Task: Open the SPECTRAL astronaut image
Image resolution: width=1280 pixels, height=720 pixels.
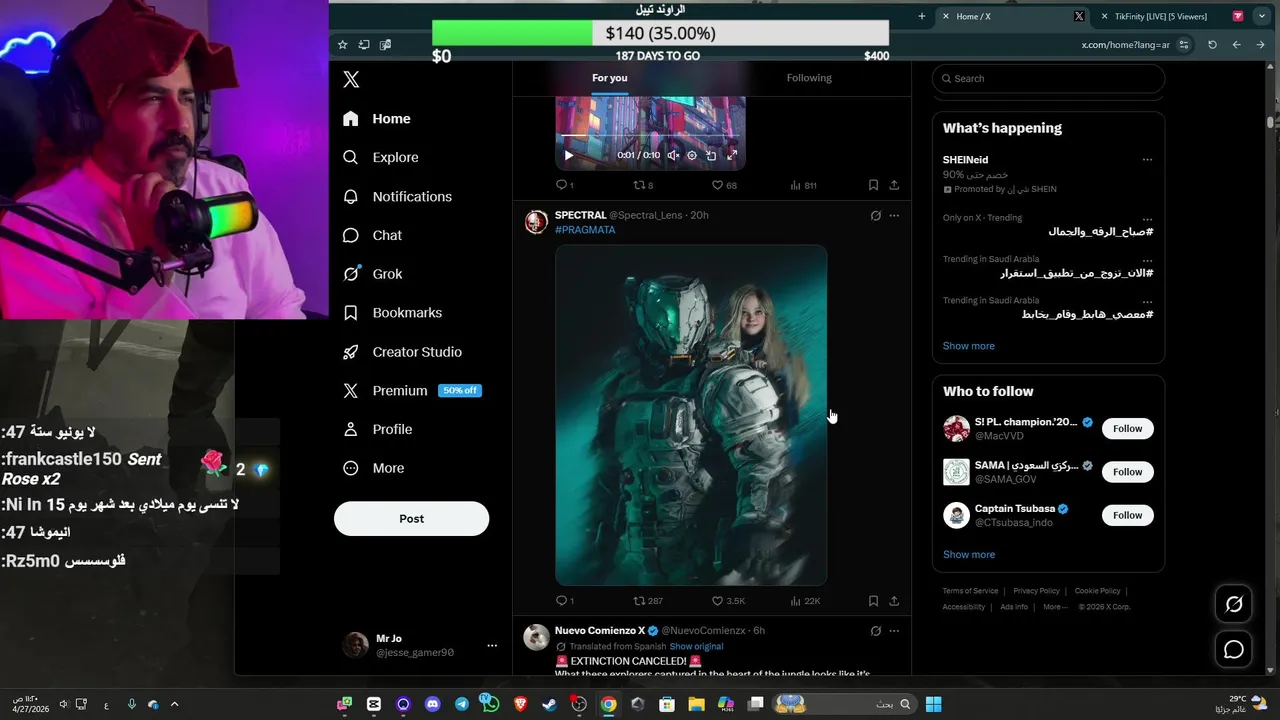Action: 691,415
